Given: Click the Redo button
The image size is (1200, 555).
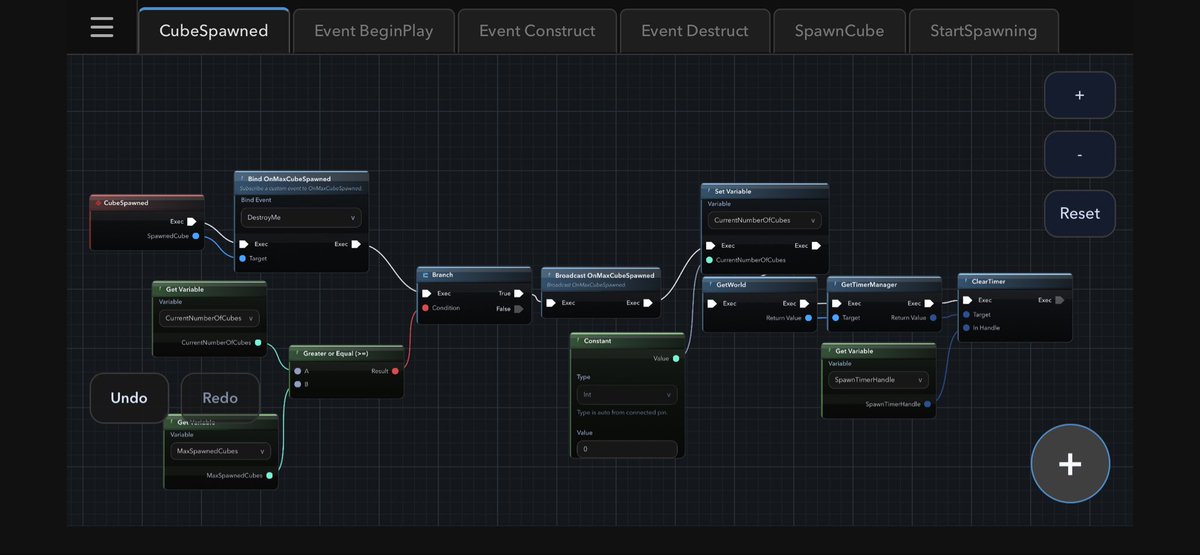Looking at the screenshot, I should tap(220, 398).
